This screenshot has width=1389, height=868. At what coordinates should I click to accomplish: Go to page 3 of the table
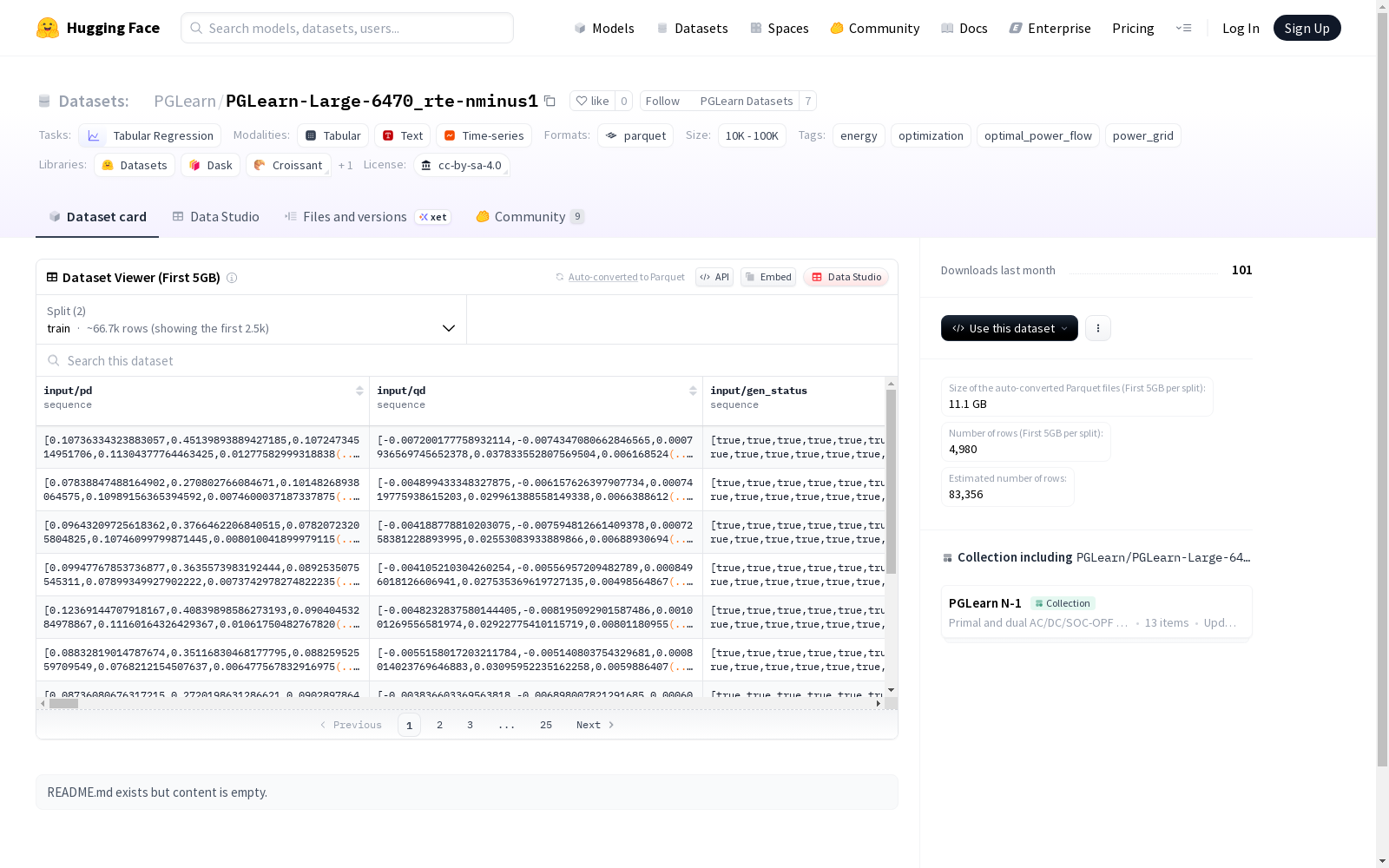point(471,725)
